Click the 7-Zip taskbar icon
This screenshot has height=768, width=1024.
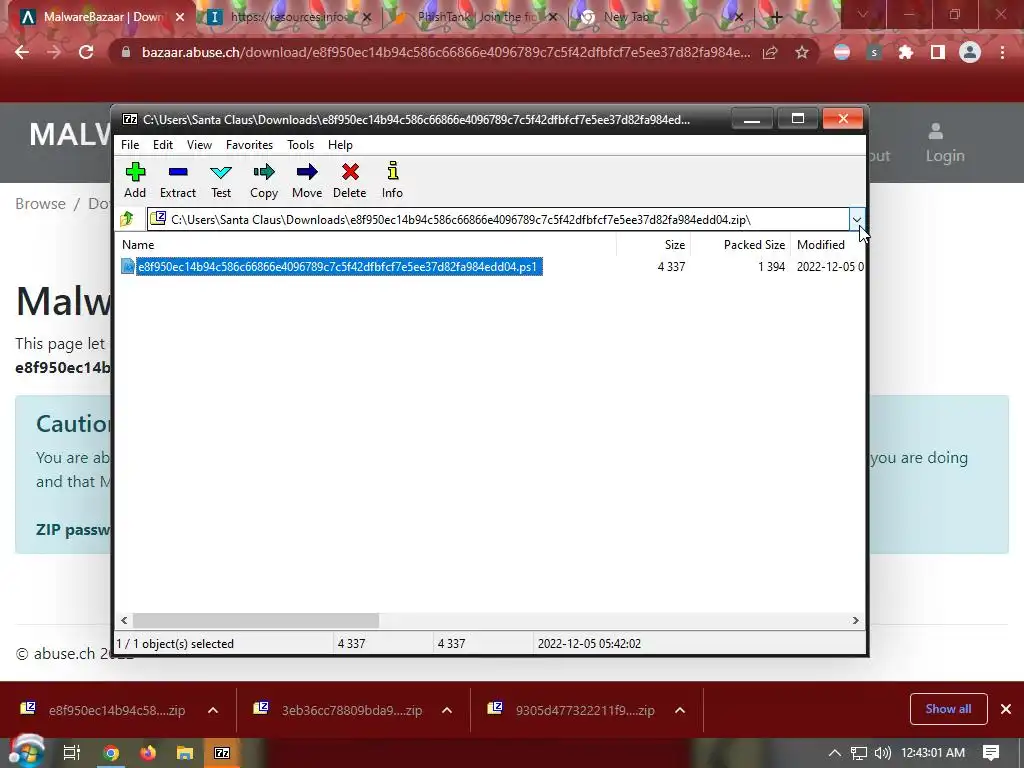(x=222, y=753)
